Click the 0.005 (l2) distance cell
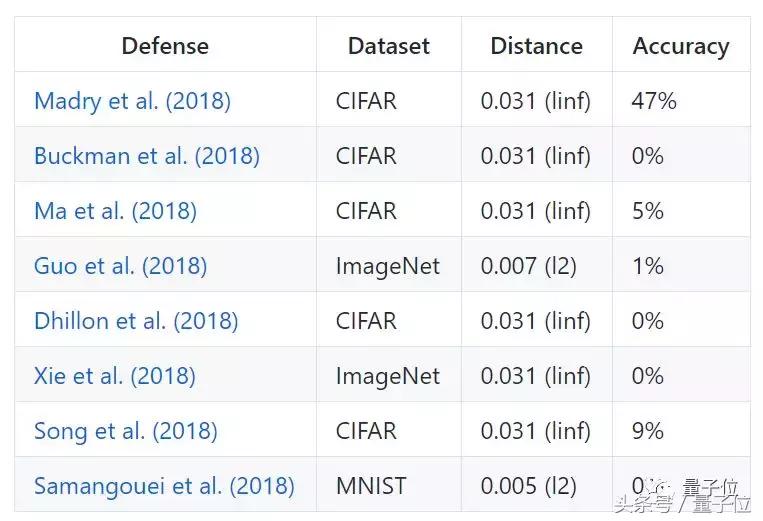This screenshot has height=521, width=763. pyautogui.click(x=529, y=486)
